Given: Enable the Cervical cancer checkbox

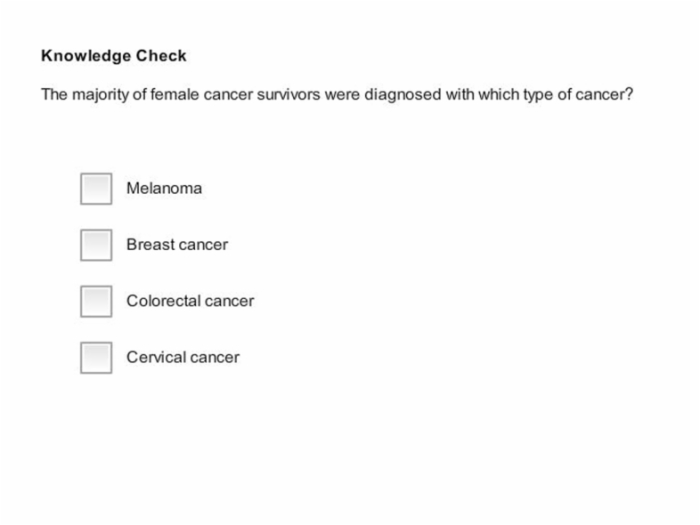Looking at the screenshot, I should coord(96,358).
